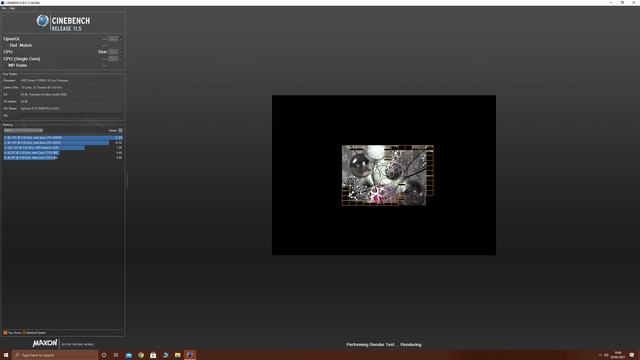Click the taskbar search box
The width and height of the screenshot is (640, 360).
tap(55, 355)
